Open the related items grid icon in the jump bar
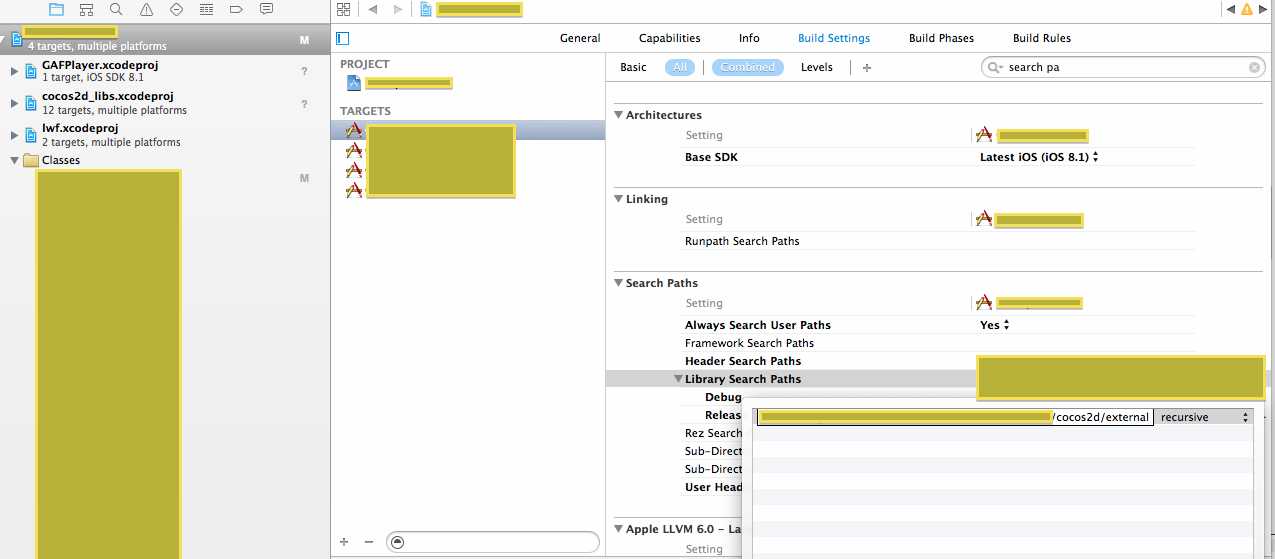1275x559 pixels. pyautogui.click(x=344, y=9)
